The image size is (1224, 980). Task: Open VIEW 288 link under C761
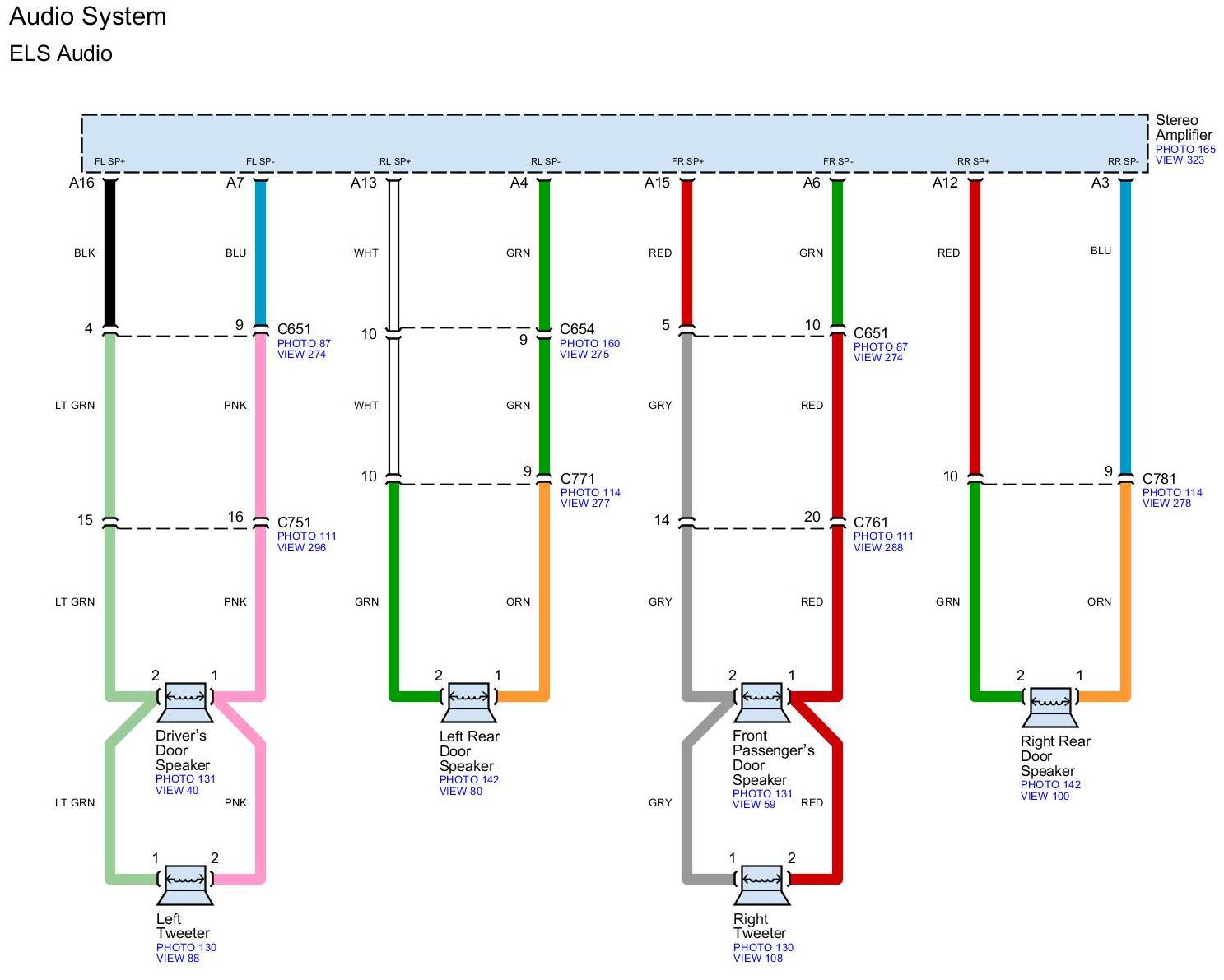pos(877,548)
